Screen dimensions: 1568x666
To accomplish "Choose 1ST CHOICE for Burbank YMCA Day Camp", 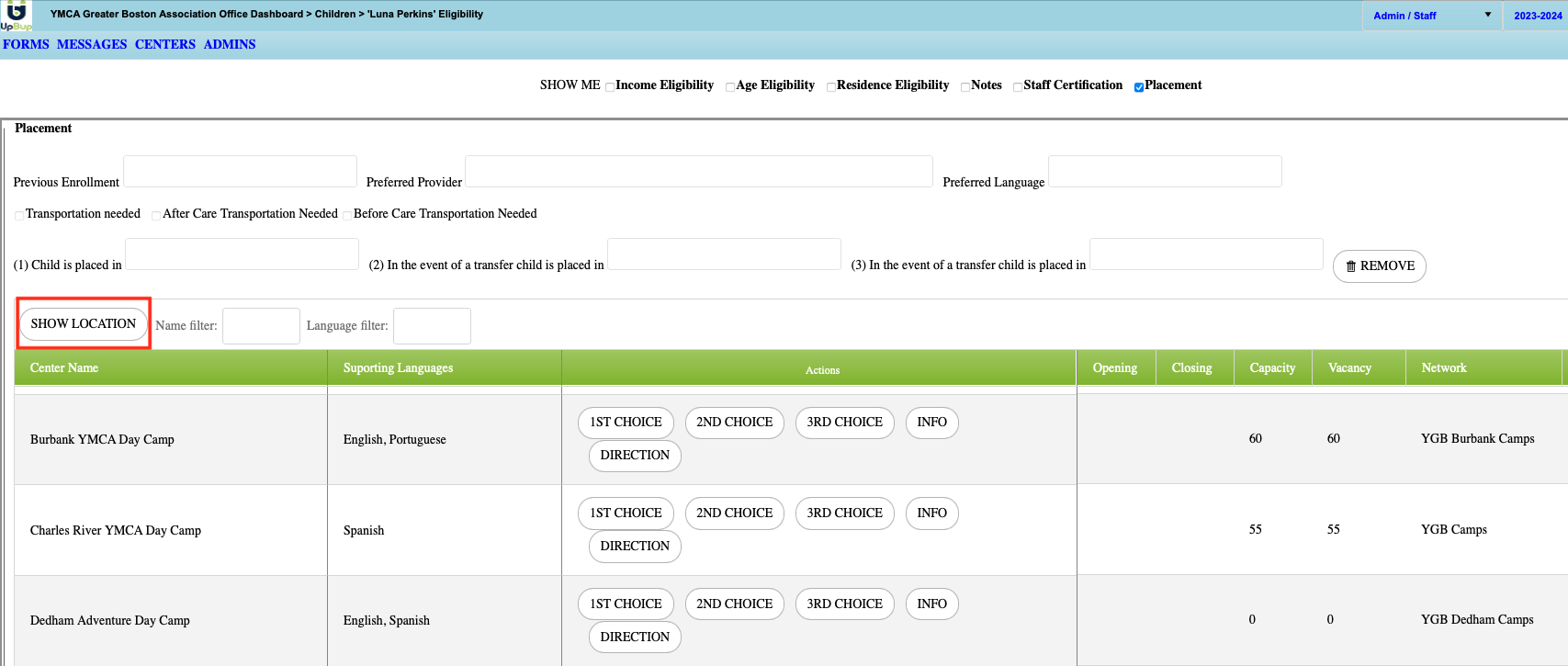I will [x=626, y=423].
